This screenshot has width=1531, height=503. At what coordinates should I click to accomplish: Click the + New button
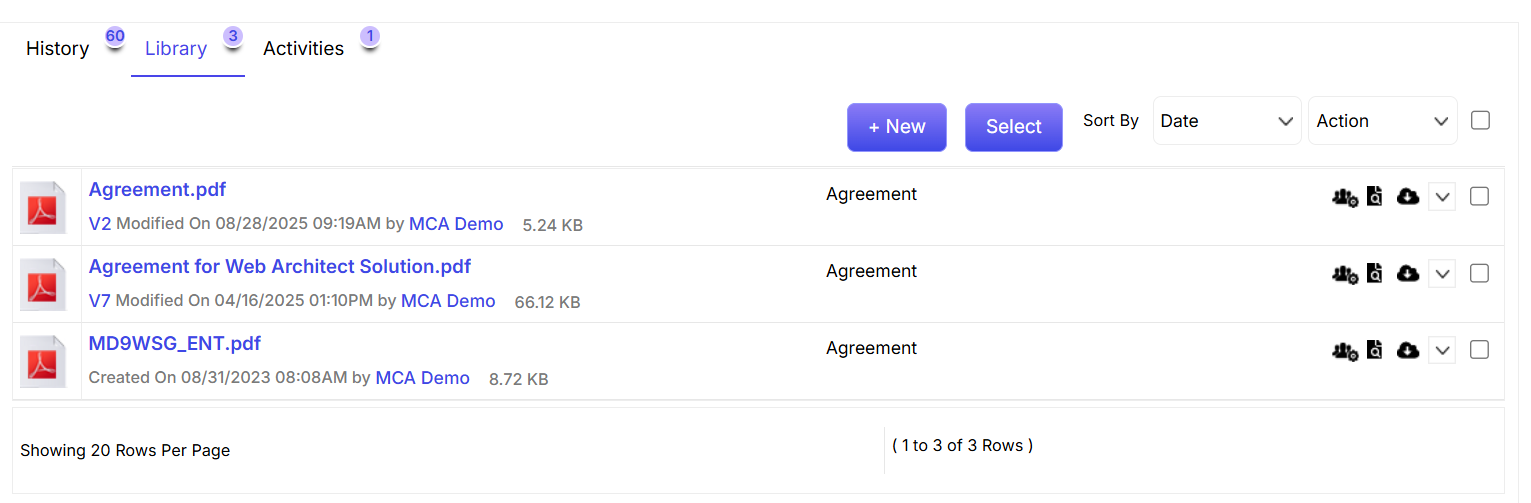[897, 127]
